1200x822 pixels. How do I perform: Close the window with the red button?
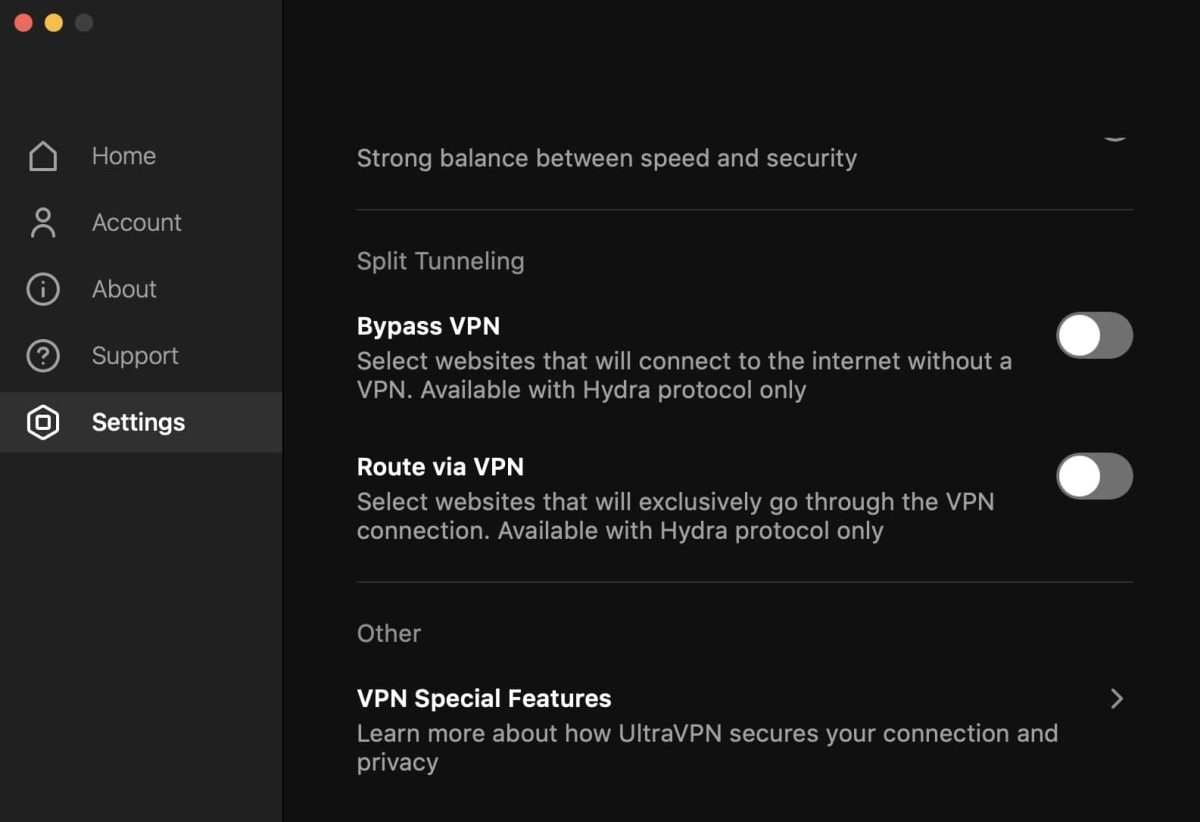[x=23, y=22]
